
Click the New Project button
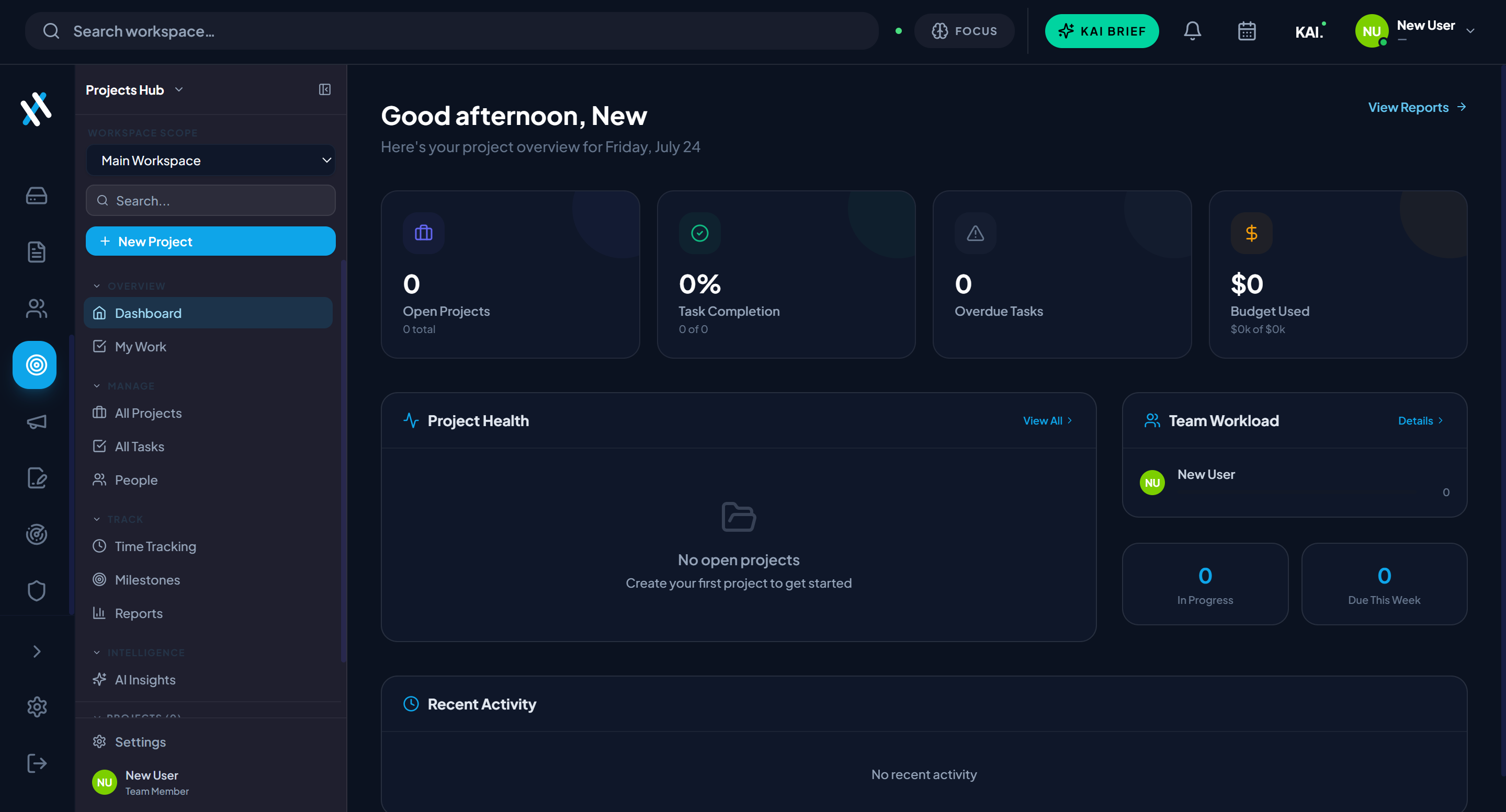tap(210, 241)
